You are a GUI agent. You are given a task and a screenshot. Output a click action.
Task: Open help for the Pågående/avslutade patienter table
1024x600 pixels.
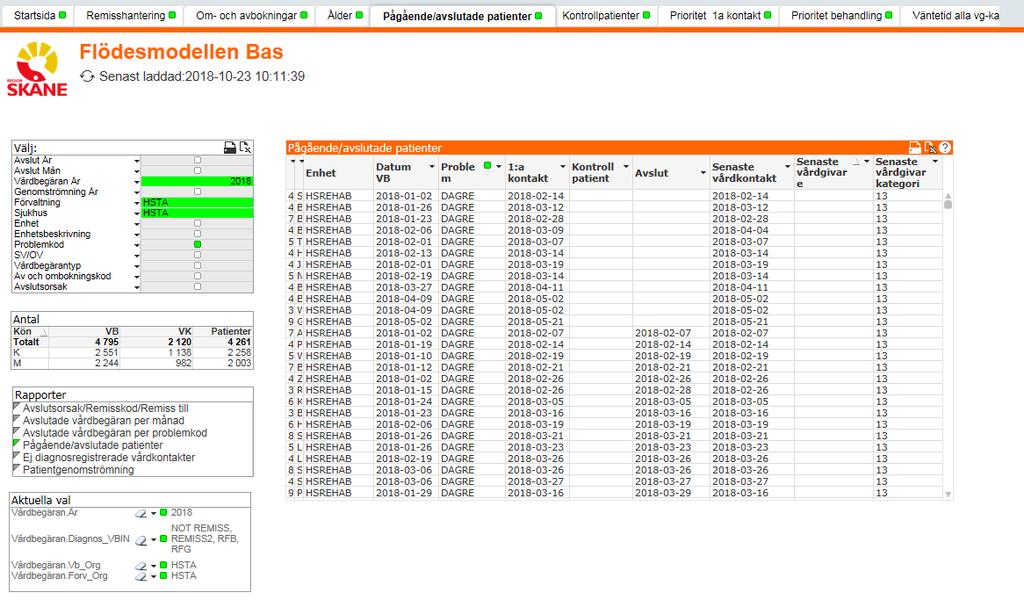pos(945,148)
